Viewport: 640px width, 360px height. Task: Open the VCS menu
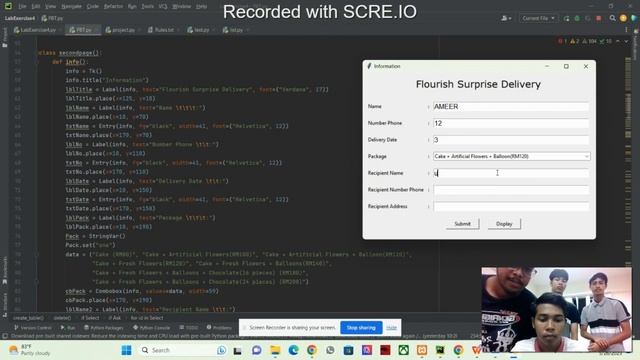click(163, 6)
